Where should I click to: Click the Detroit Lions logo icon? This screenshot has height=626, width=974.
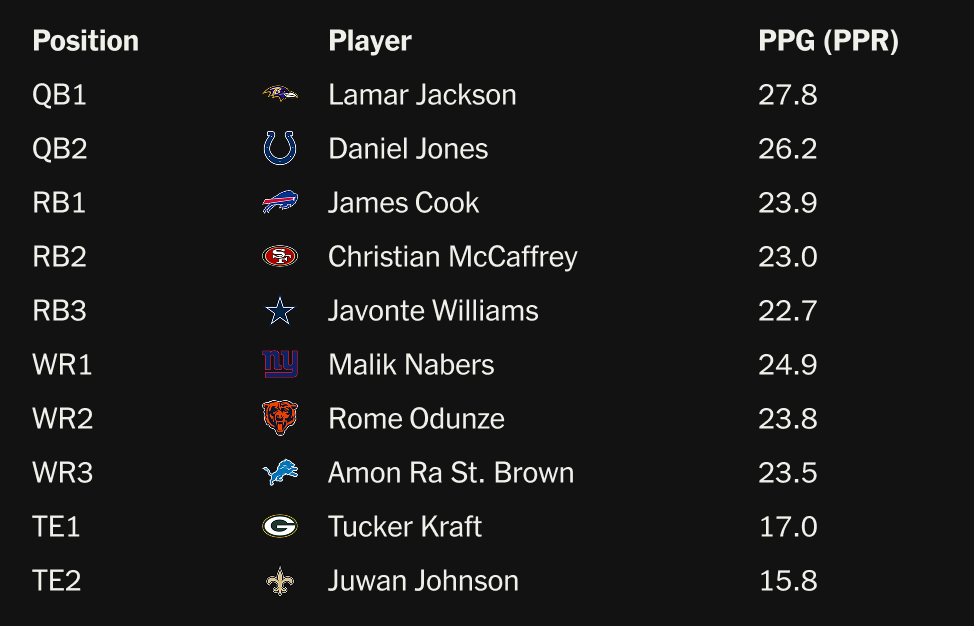[280, 473]
